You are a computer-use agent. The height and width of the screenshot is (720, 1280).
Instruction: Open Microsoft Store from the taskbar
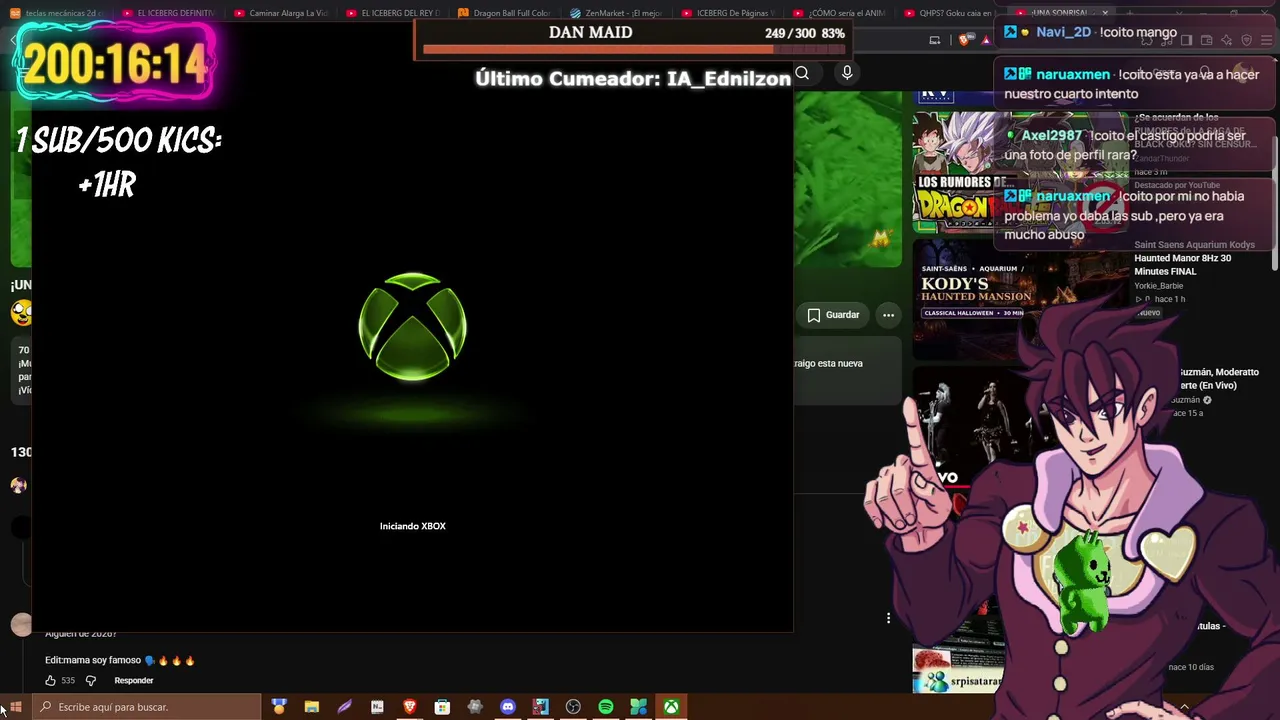[442, 707]
